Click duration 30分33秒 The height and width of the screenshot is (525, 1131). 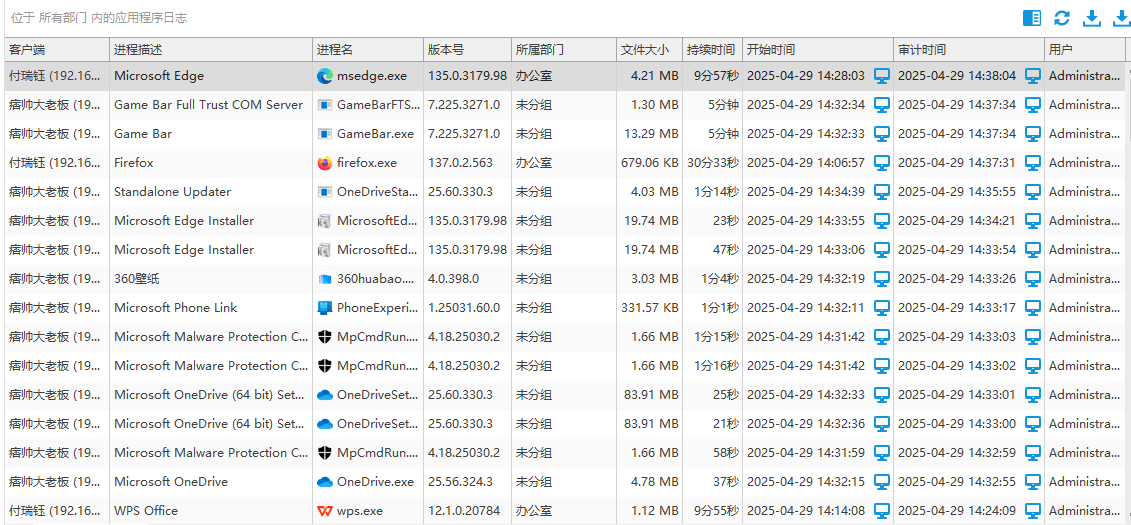tap(713, 163)
